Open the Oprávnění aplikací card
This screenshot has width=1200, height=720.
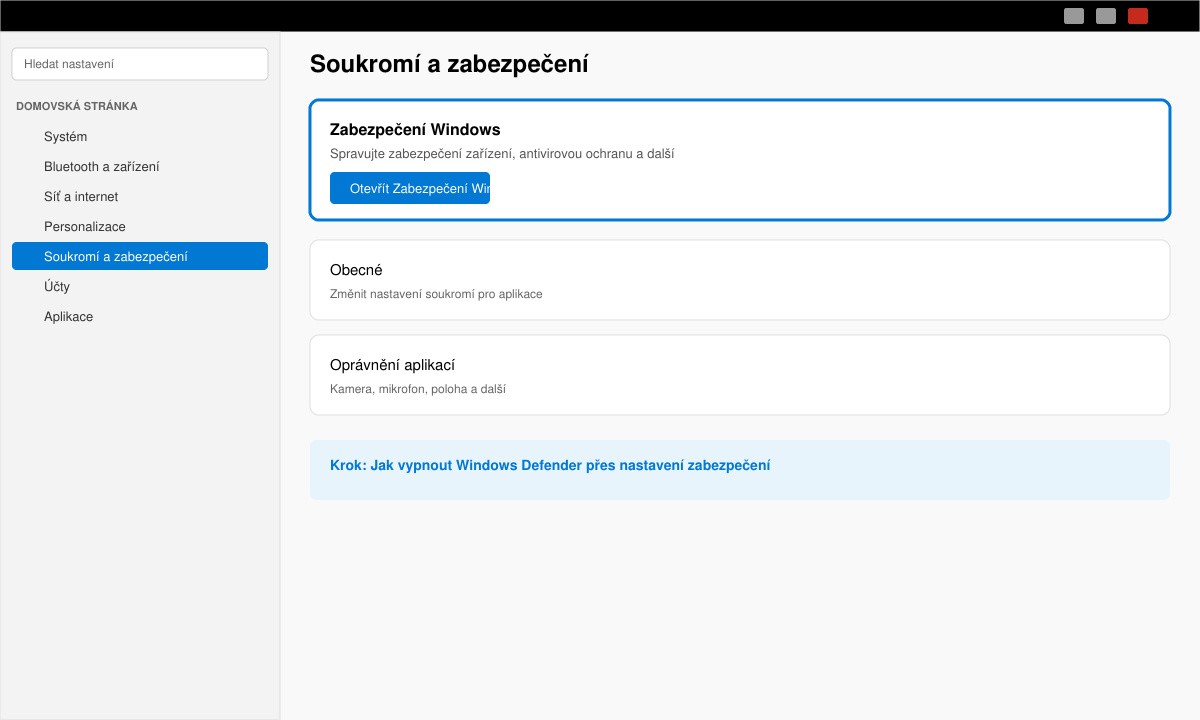click(x=740, y=375)
